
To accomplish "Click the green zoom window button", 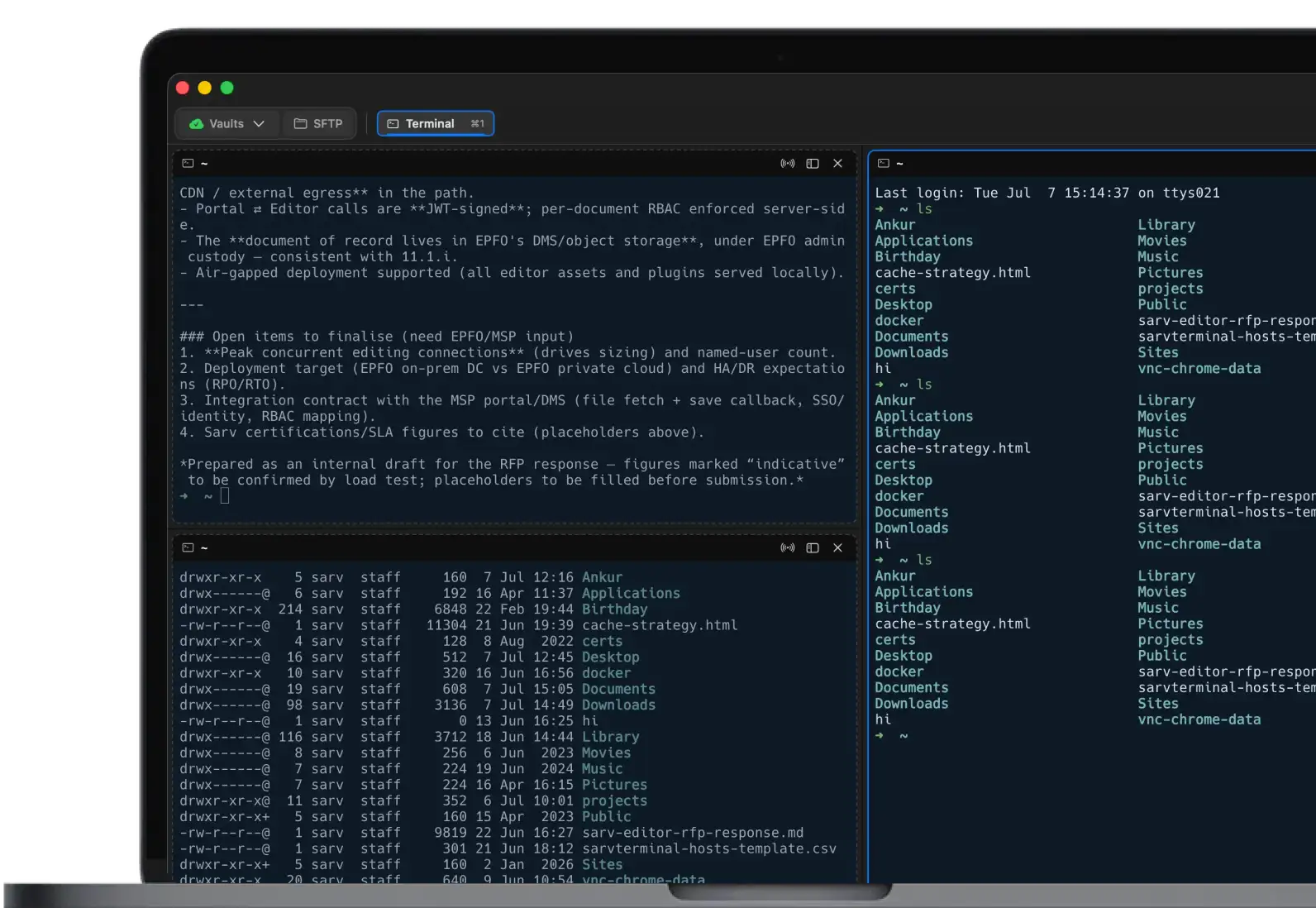I will point(227,88).
